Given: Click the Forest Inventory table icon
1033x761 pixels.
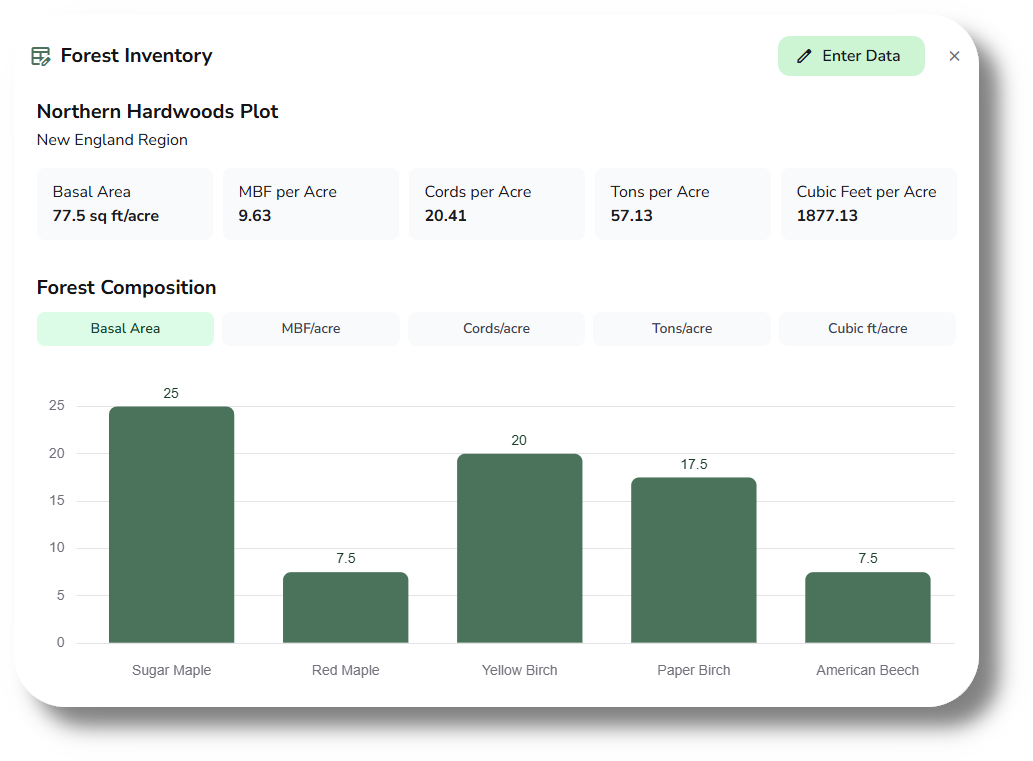Looking at the screenshot, I should click(x=41, y=56).
